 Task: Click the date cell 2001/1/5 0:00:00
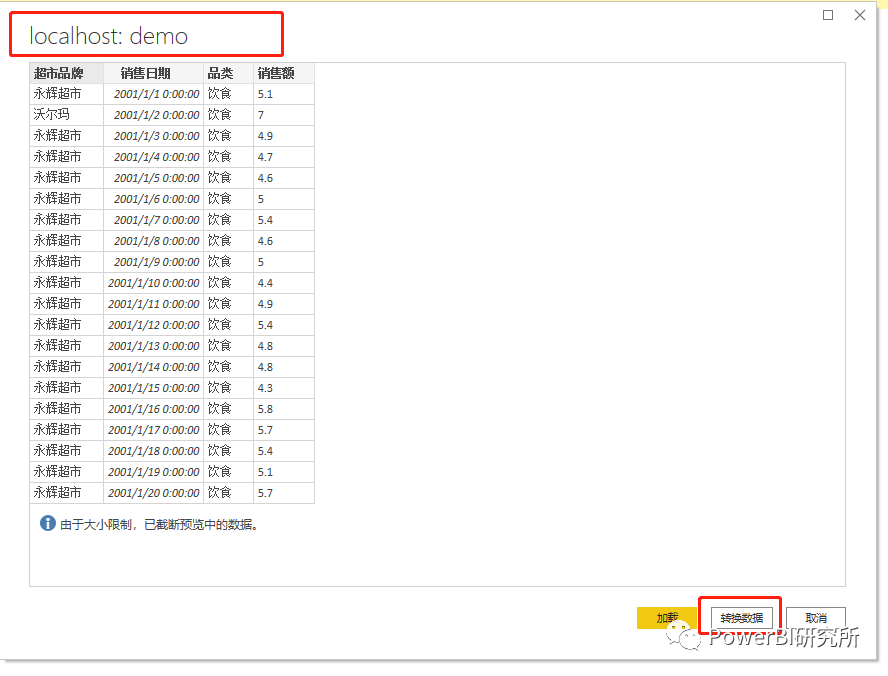153,178
